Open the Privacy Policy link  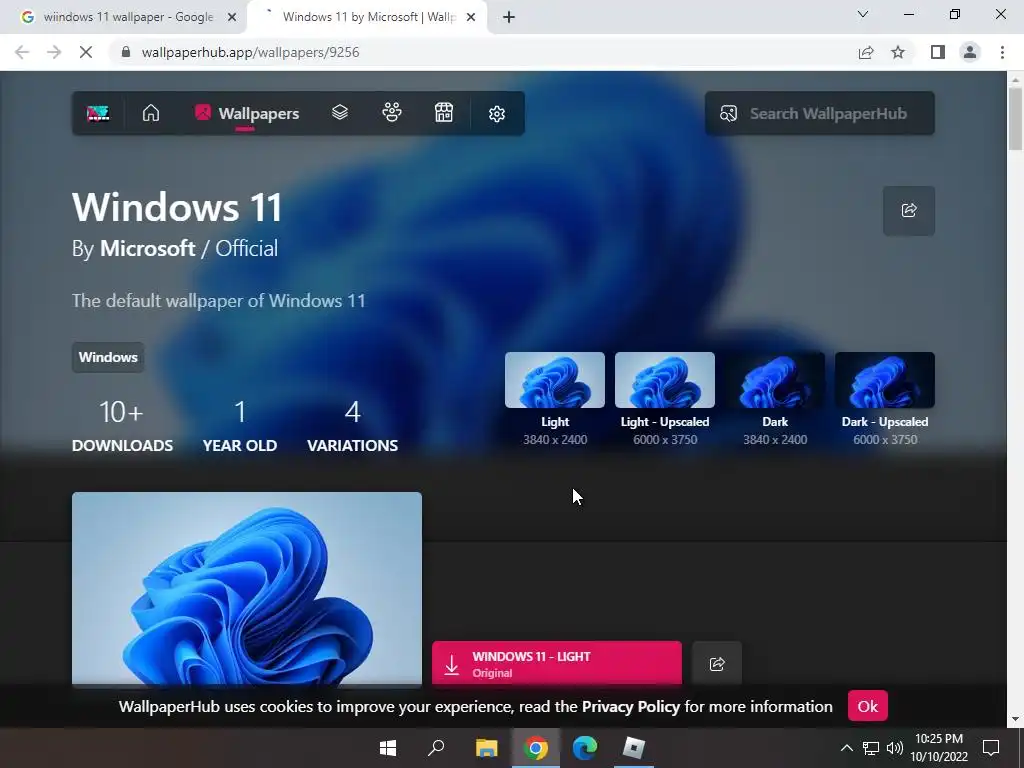pyautogui.click(x=631, y=707)
